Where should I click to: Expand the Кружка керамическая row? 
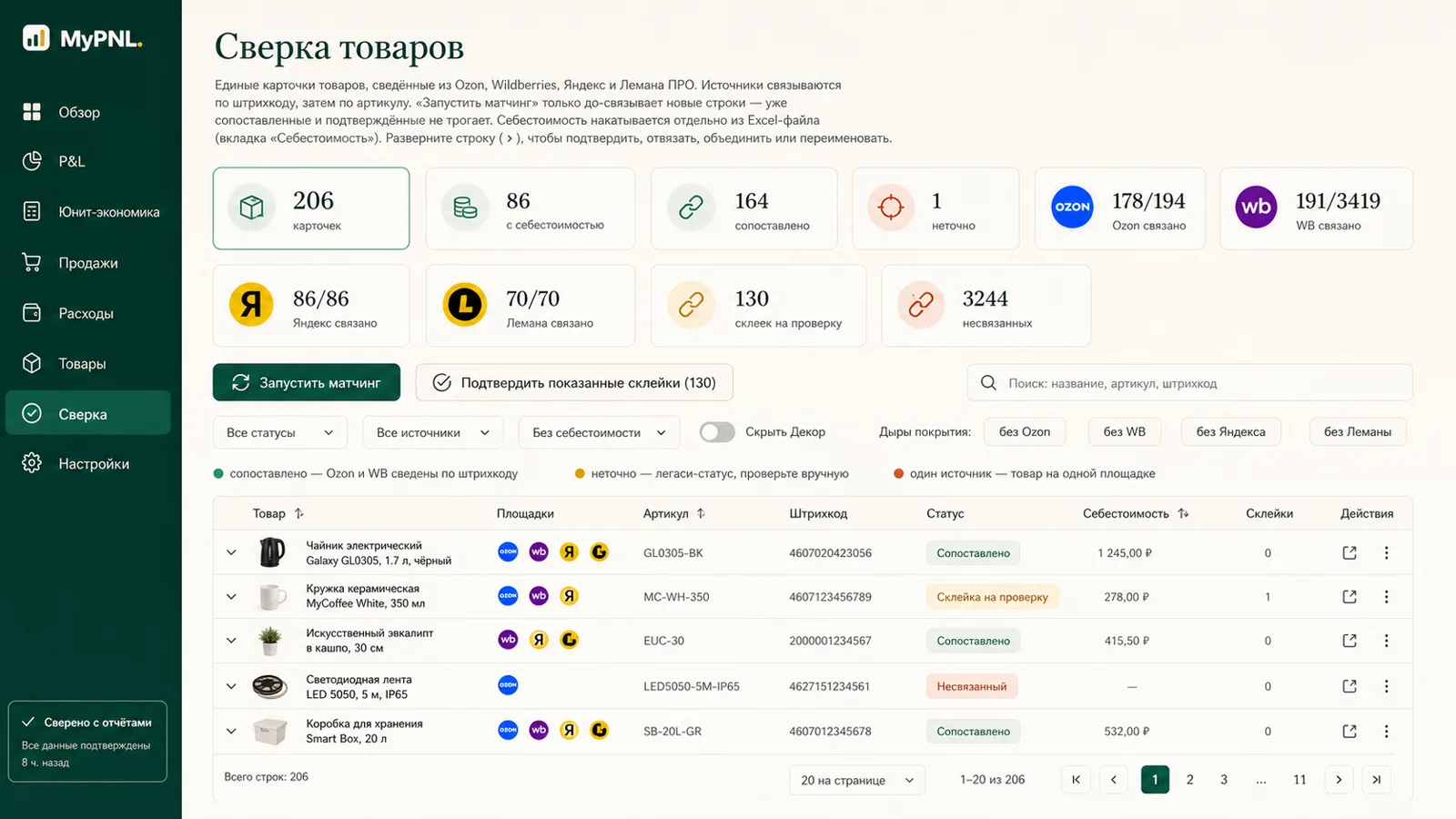[231, 597]
